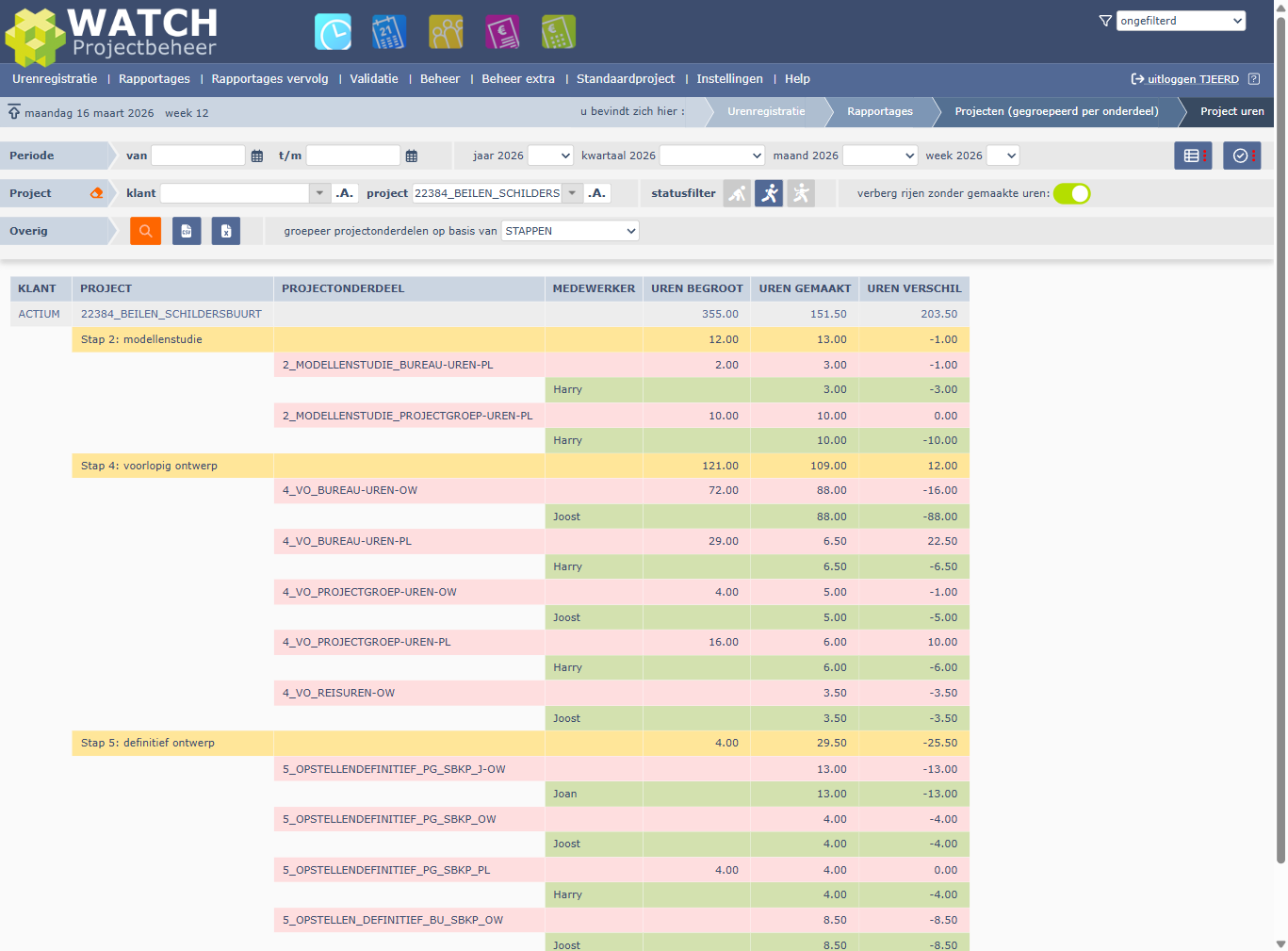
Task: Clear project filter with eraser icon
Action: click(x=96, y=193)
